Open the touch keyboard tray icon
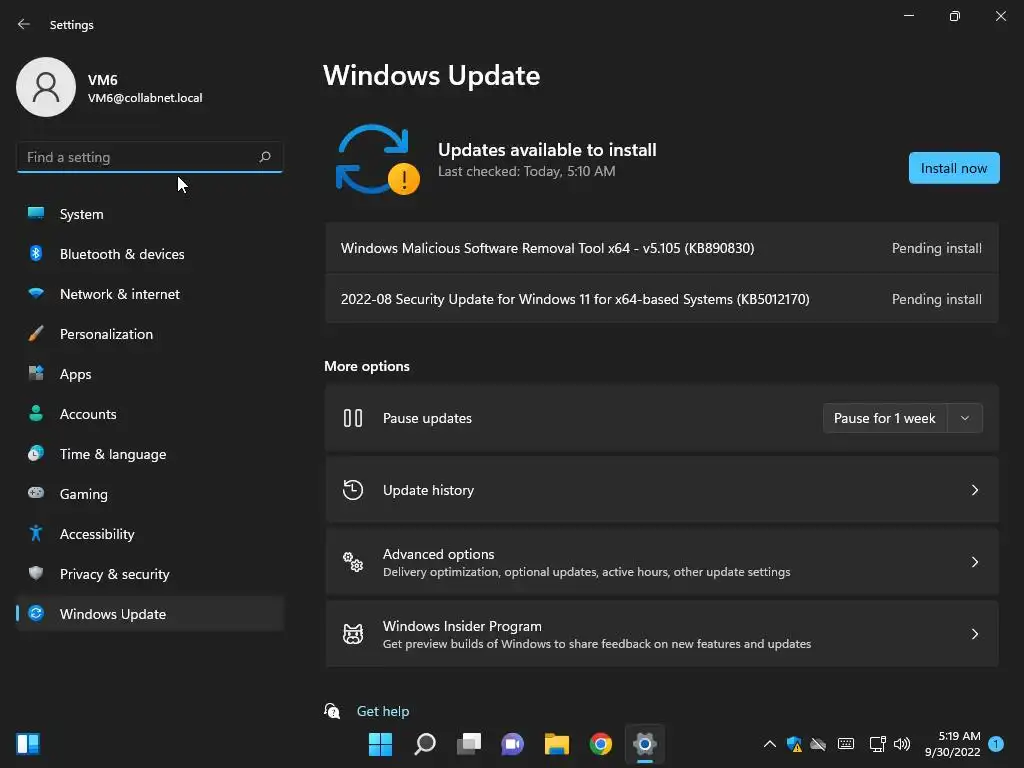This screenshot has width=1024, height=768. tap(846, 744)
